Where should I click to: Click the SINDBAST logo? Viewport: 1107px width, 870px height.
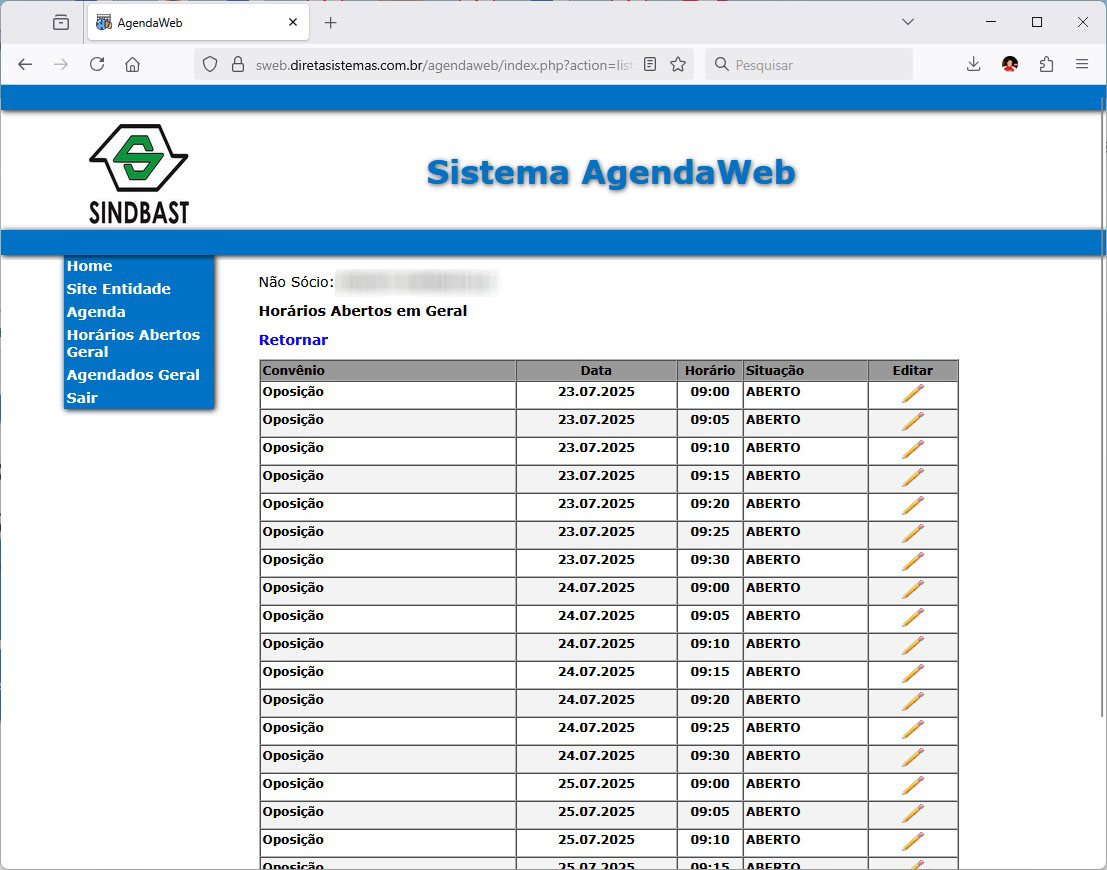point(139,173)
